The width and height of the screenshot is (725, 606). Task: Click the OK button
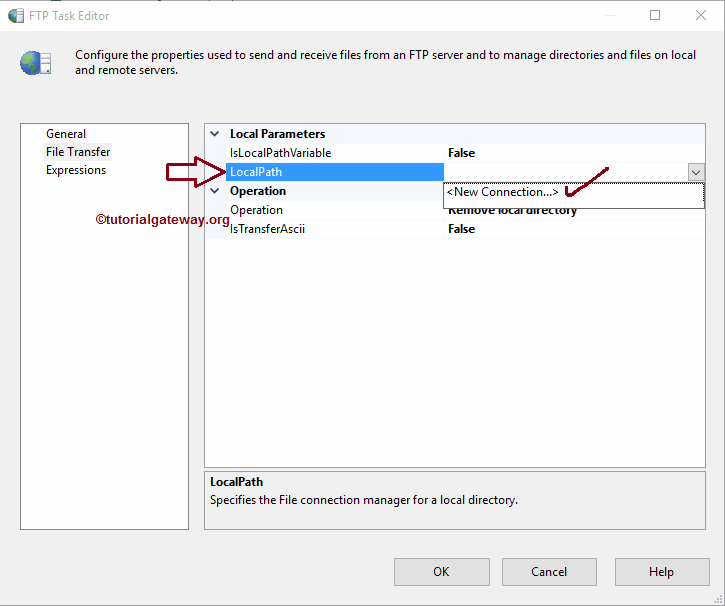point(442,572)
